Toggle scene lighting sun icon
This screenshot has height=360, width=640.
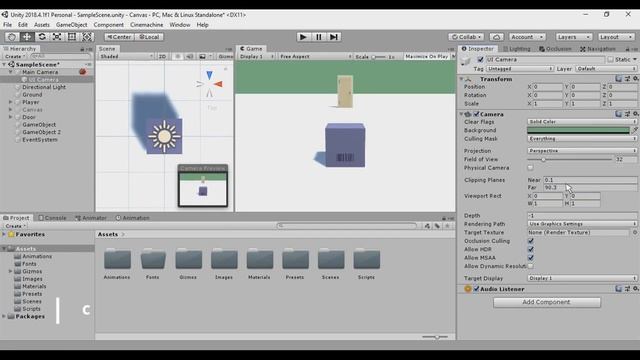(x=178, y=56)
